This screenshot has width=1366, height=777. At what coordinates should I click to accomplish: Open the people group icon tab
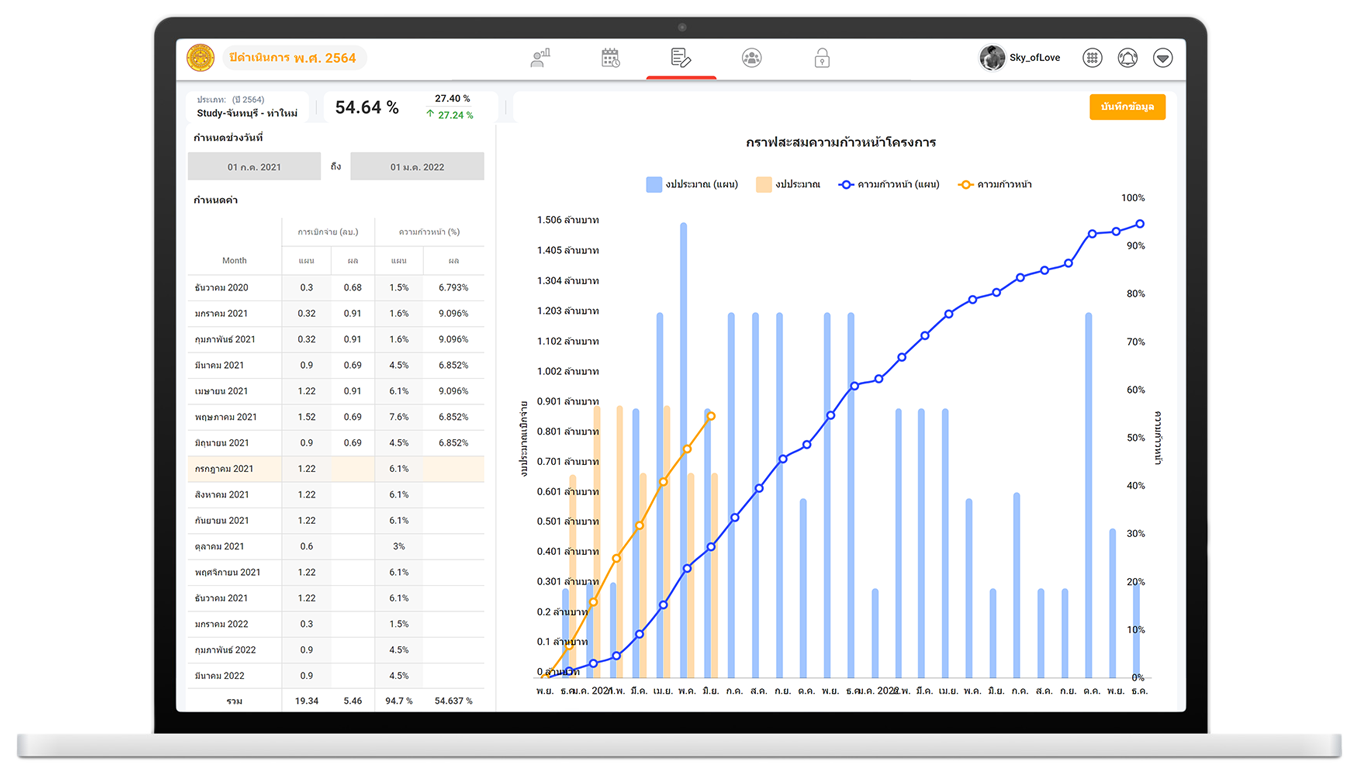click(x=752, y=58)
